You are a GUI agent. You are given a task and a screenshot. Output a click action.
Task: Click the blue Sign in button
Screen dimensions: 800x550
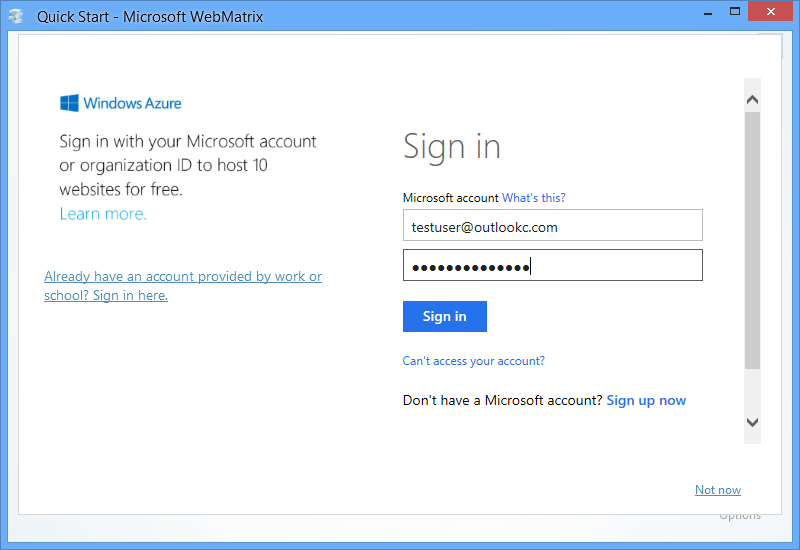coord(445,316)
